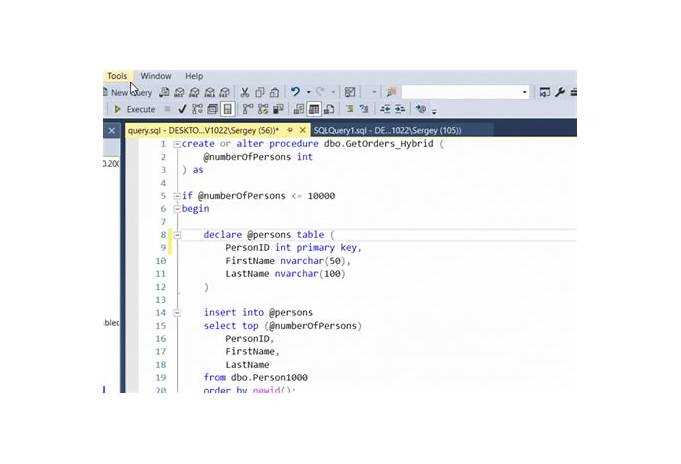The width and height of the screenshot is (681, 464).
Task: Open the SQL editor toolbar overflow arrow
Action: tap(434, 112)
